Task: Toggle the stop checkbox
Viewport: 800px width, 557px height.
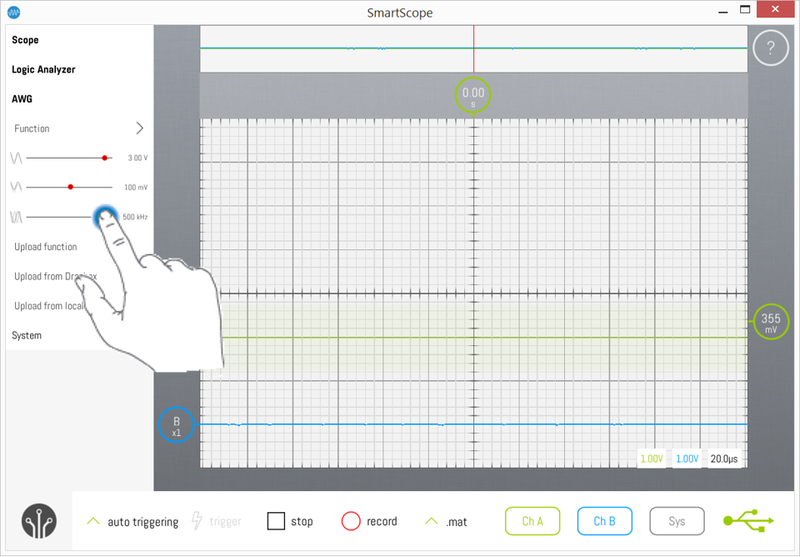Action: click(276, 521)
